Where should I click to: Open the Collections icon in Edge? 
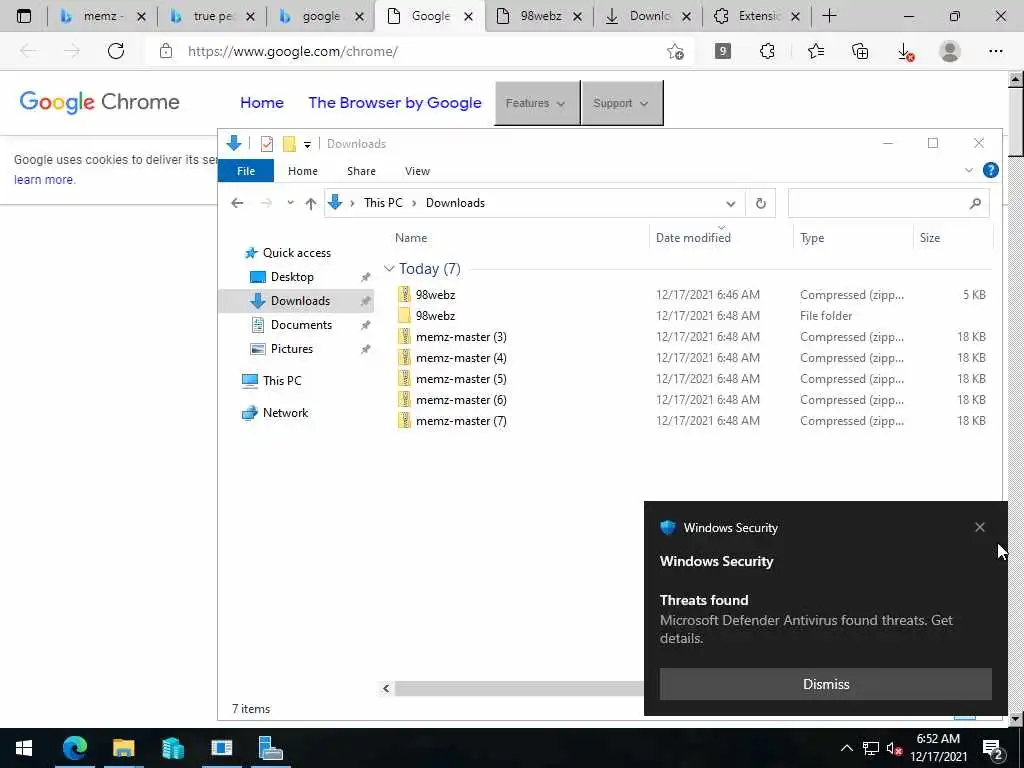click(860, 51)
